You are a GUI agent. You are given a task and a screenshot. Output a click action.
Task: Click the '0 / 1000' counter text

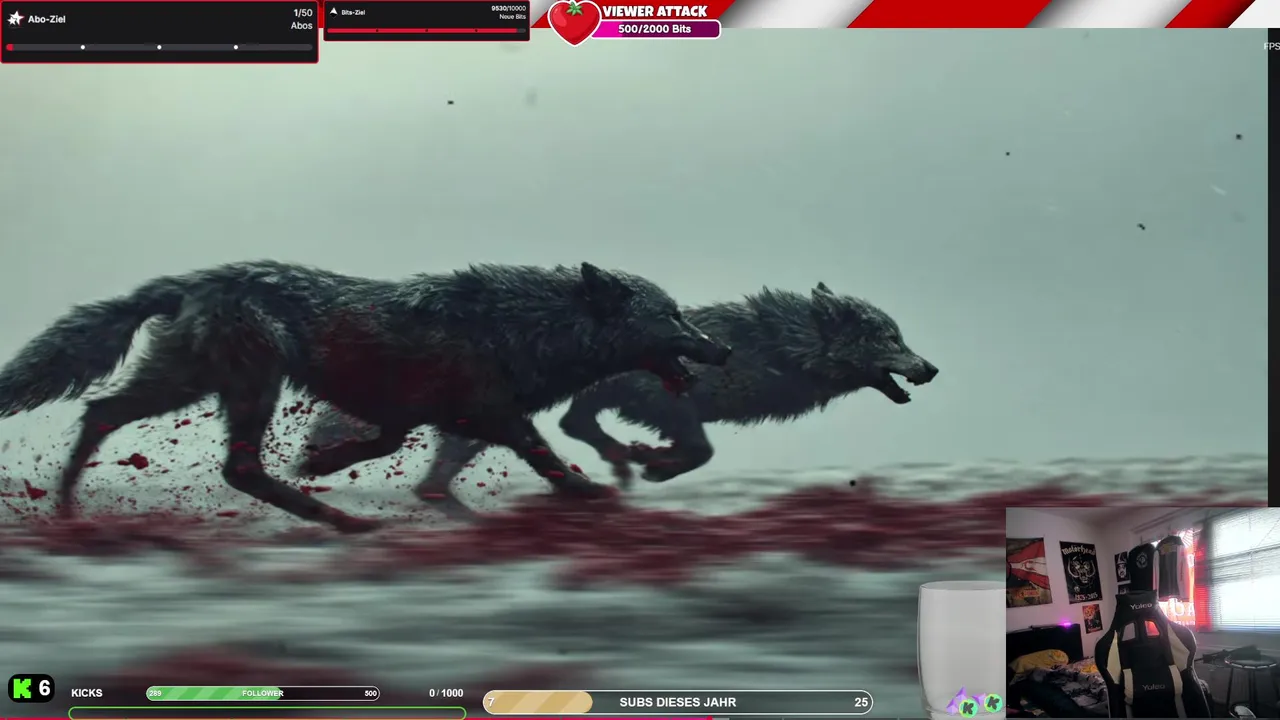coord(446,693)
